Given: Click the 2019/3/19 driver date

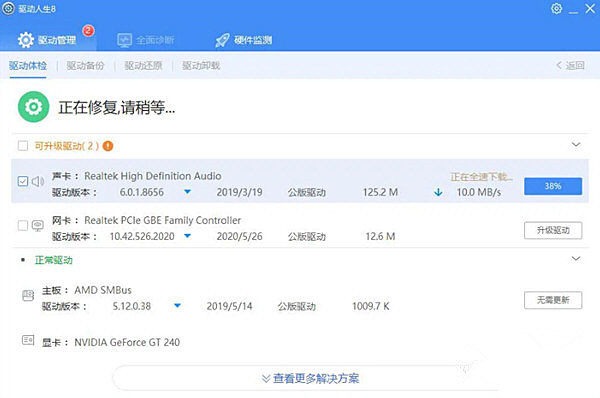Looking at the screenshot, I should [x=240, y=192].
